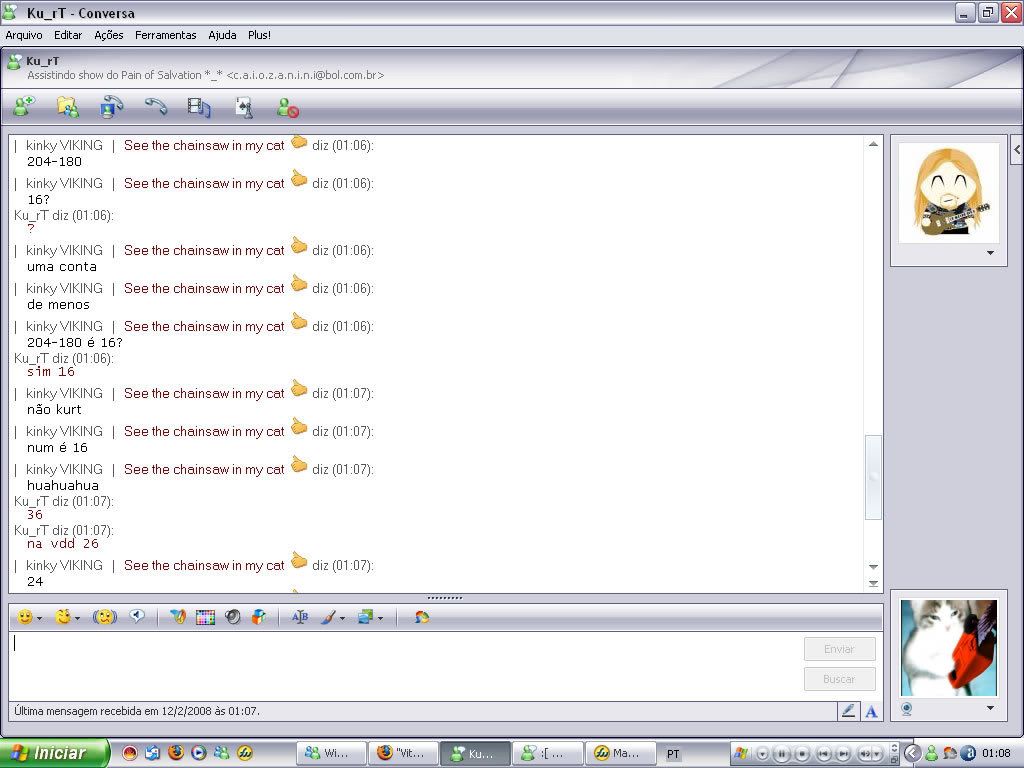
Task: Click the Enviar button
Action: tap(839, 649)
